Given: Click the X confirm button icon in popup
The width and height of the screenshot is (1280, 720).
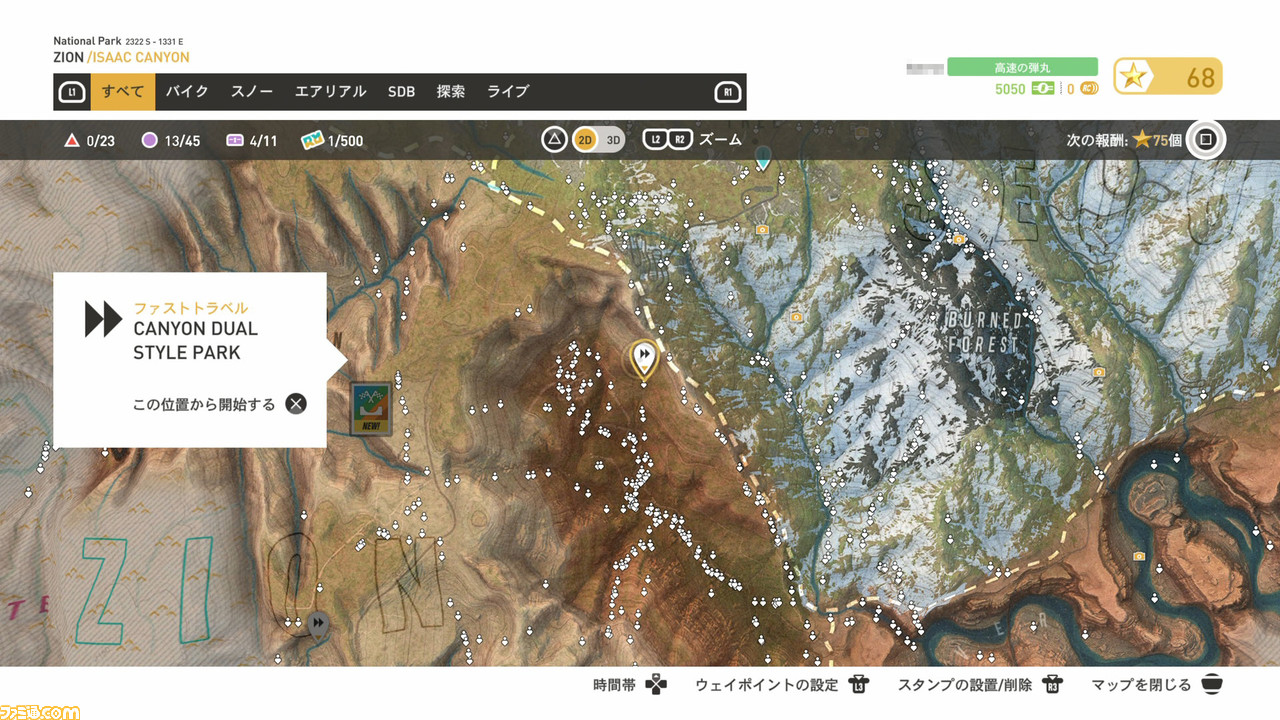Looking at the screenshot, I should (296, 404).
